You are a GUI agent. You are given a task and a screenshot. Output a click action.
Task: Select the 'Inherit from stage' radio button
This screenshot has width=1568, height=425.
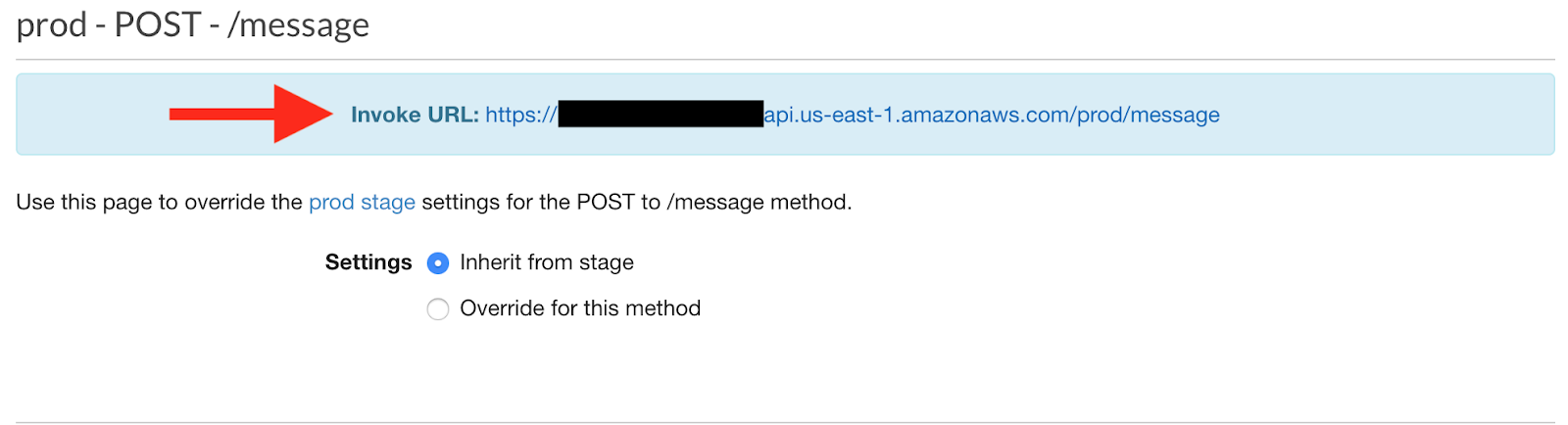click(438, 263)
